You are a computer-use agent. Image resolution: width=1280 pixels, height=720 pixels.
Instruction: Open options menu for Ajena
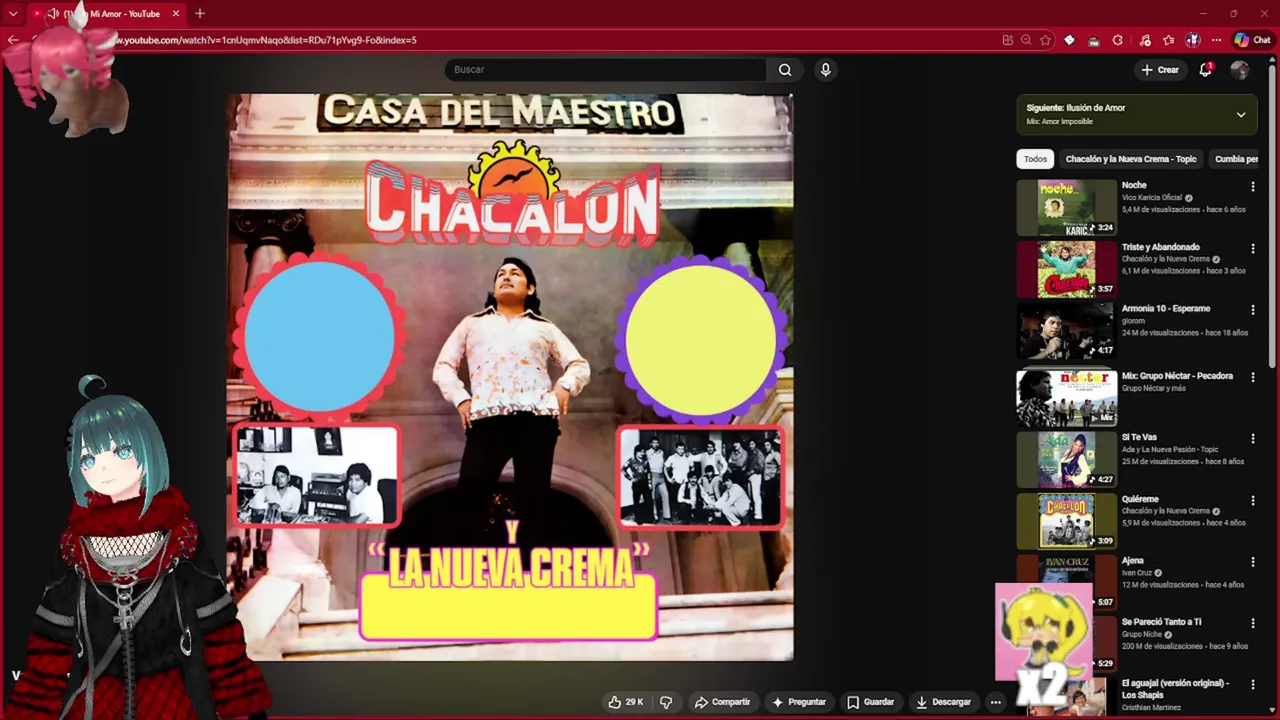tap(1252, 562)
